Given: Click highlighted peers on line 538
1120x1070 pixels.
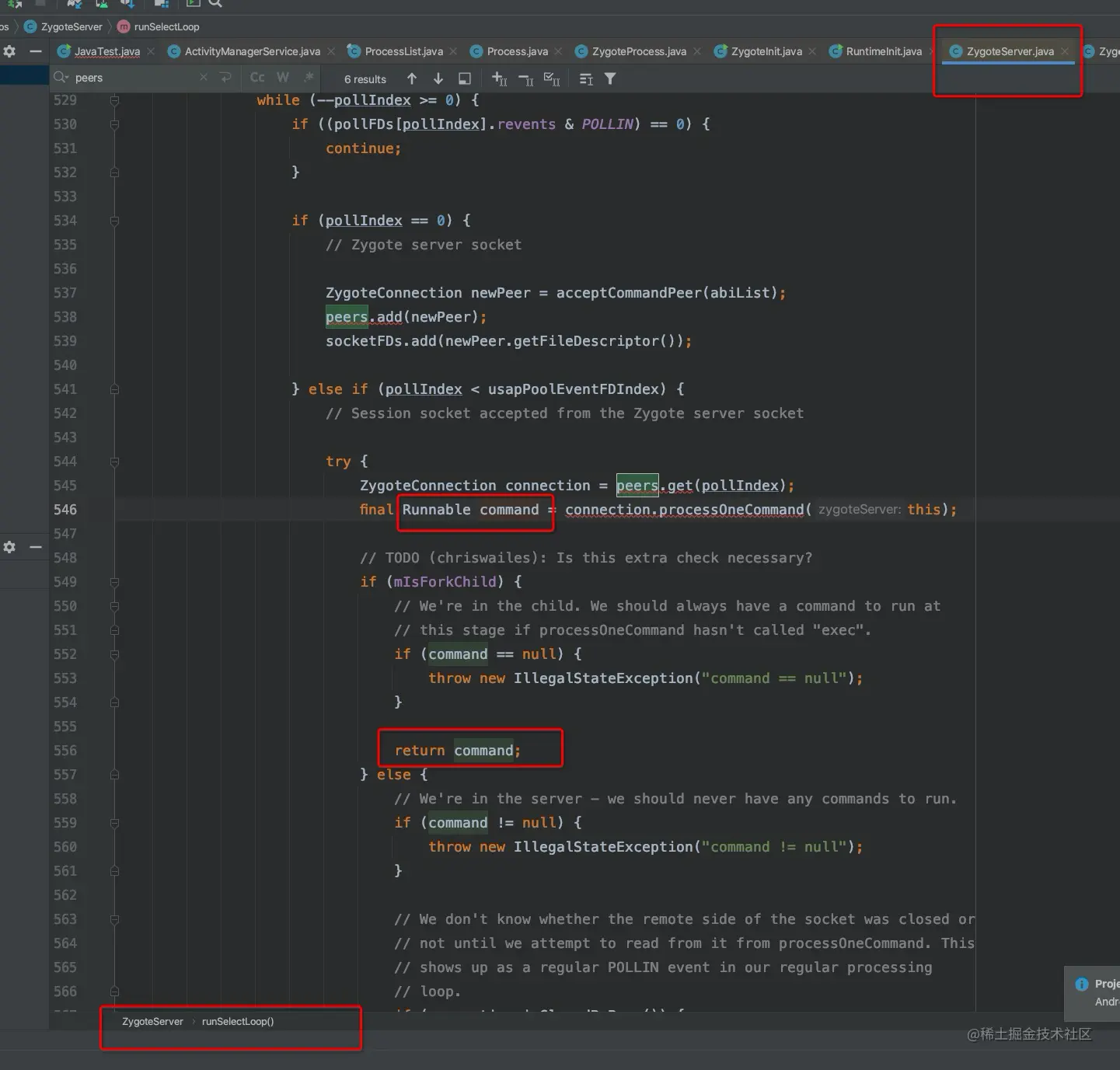Looking at the screenshot, I should click(x=347, y=317).
